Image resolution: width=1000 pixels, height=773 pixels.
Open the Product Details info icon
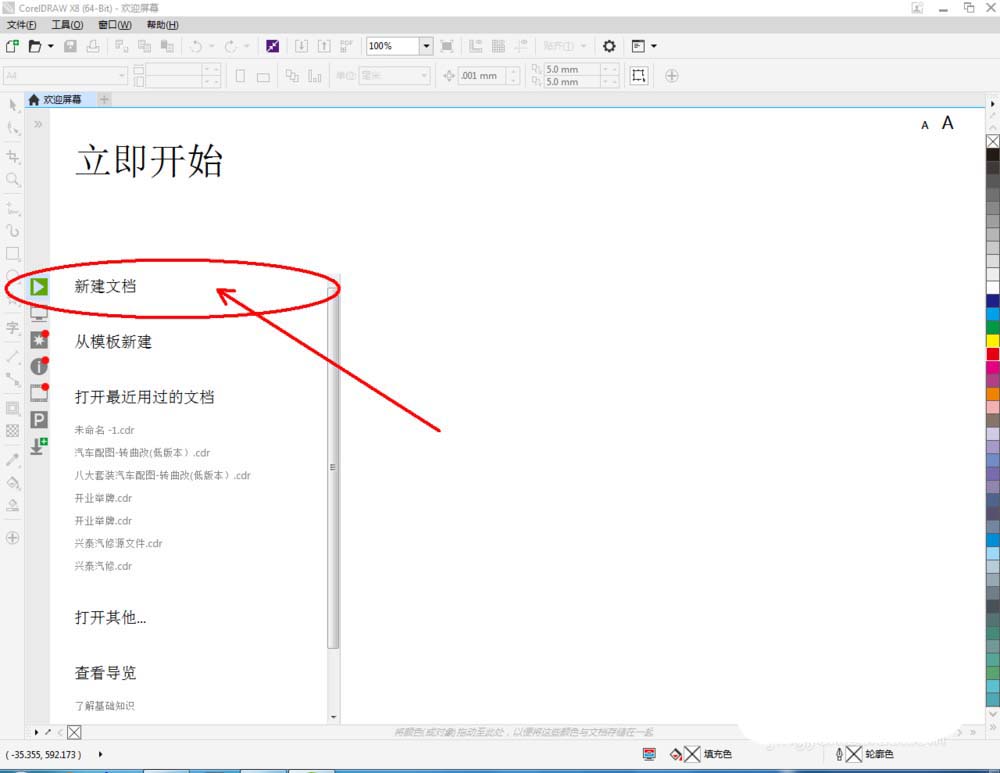coord(39,366)
